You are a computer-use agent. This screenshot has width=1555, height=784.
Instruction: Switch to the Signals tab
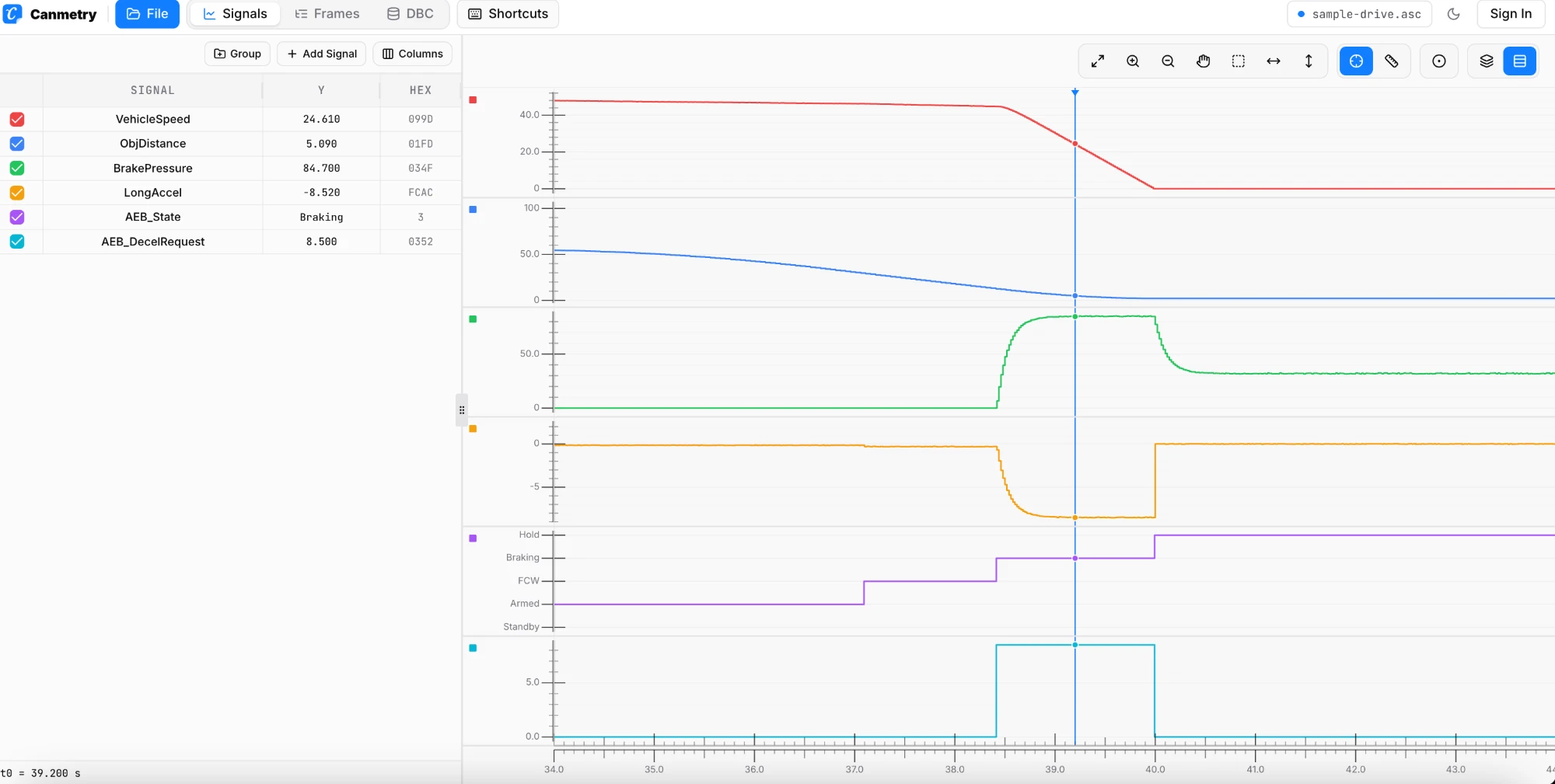(235, 14)
